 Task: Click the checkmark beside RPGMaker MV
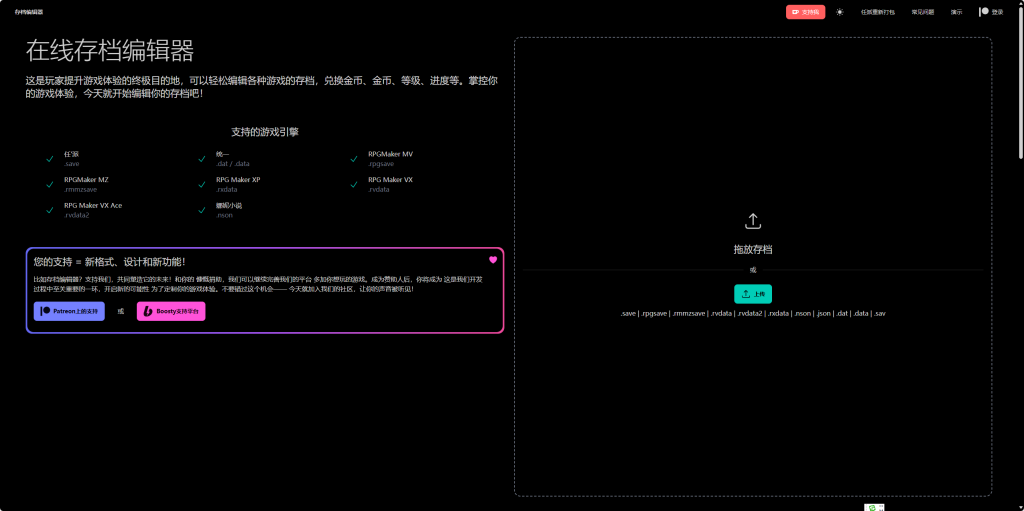(354, 158)
